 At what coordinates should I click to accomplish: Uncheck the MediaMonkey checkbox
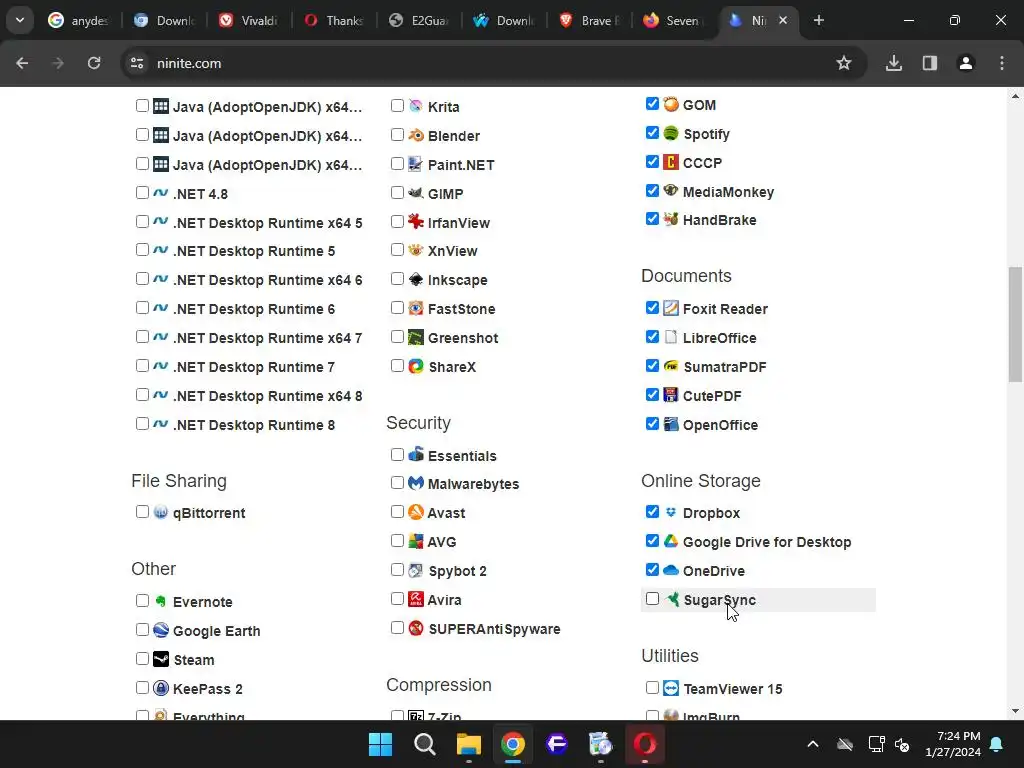(652, 191)
